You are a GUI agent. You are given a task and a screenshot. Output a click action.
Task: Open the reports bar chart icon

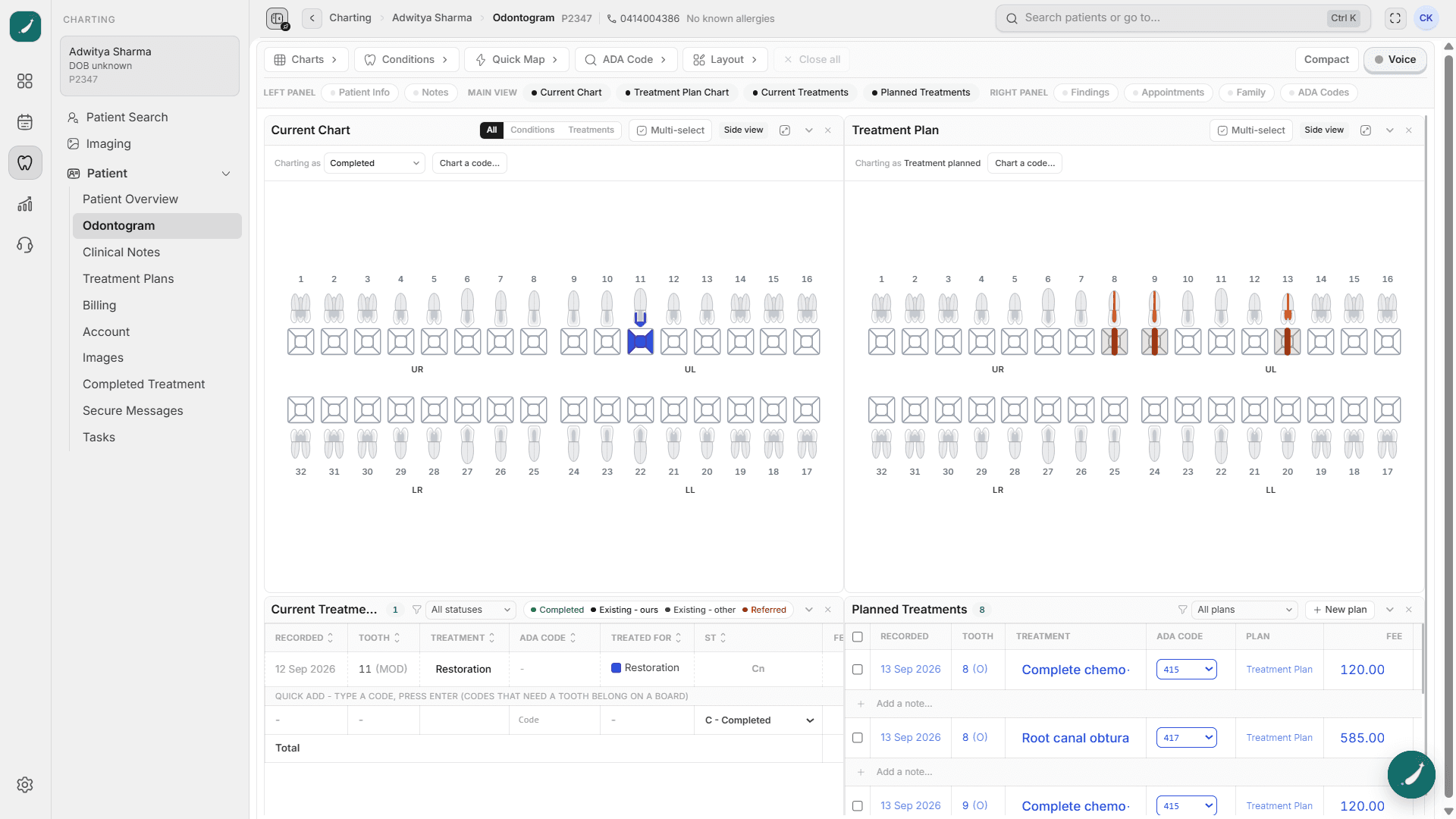(25, 204)
